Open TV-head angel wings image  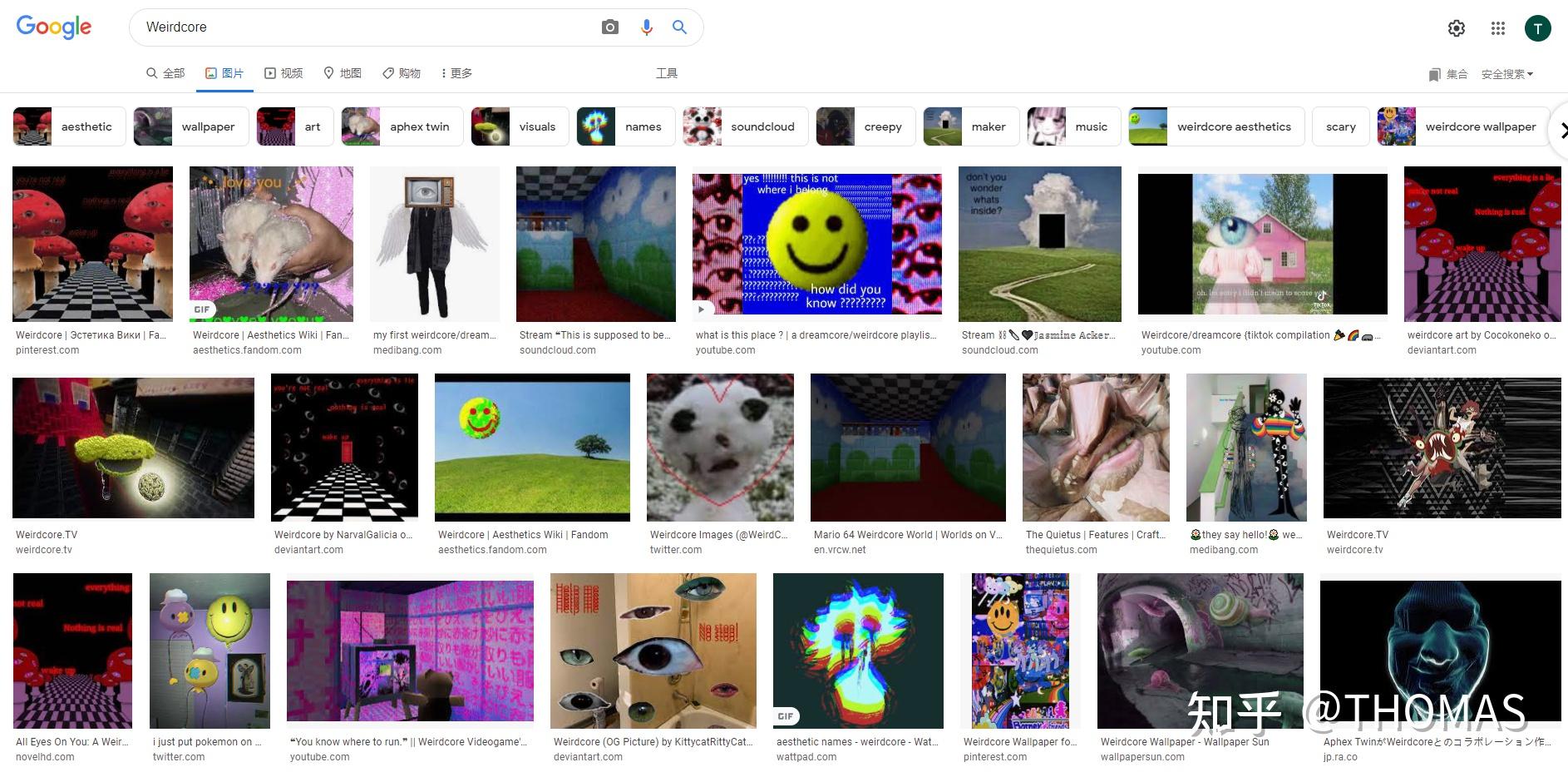(435, 244)
